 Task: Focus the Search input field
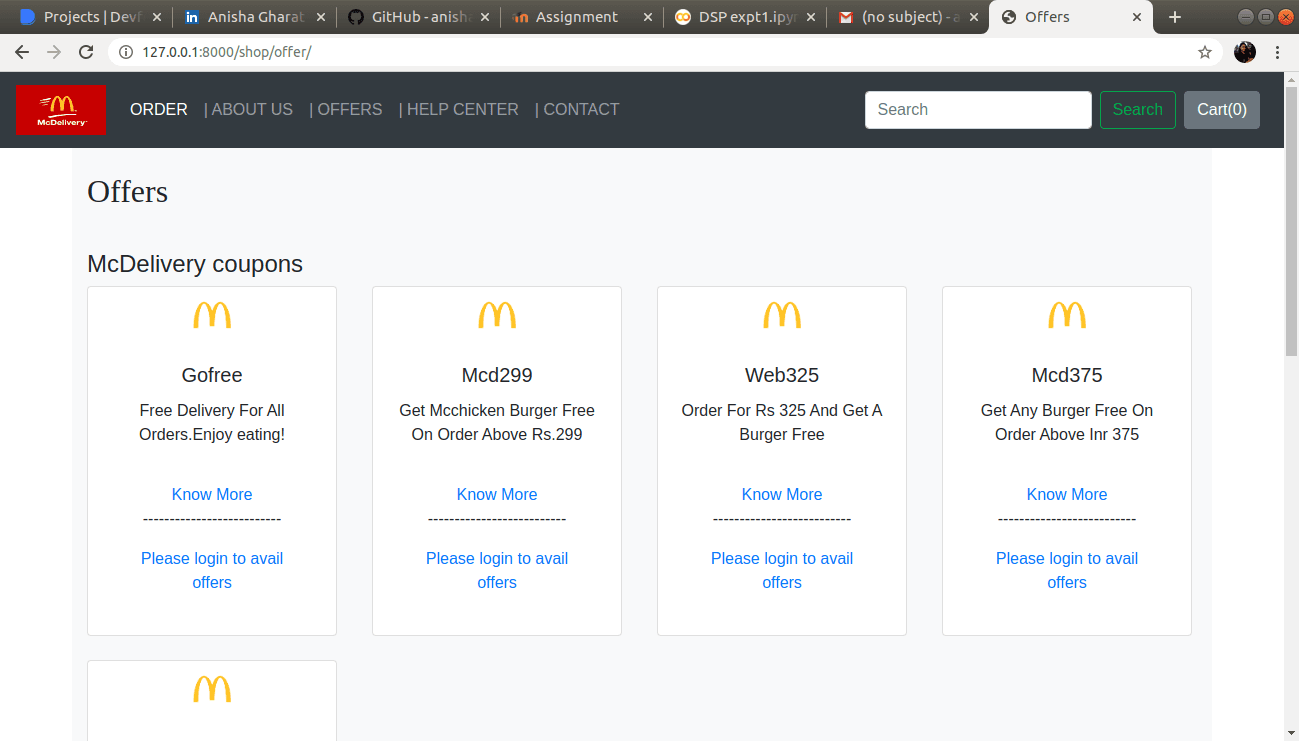978,110
